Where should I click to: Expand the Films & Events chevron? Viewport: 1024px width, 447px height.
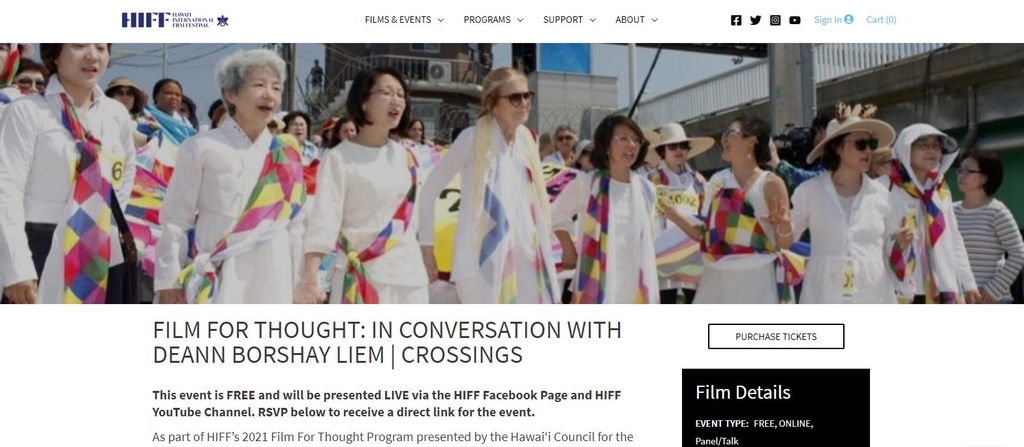click(441, 20)
